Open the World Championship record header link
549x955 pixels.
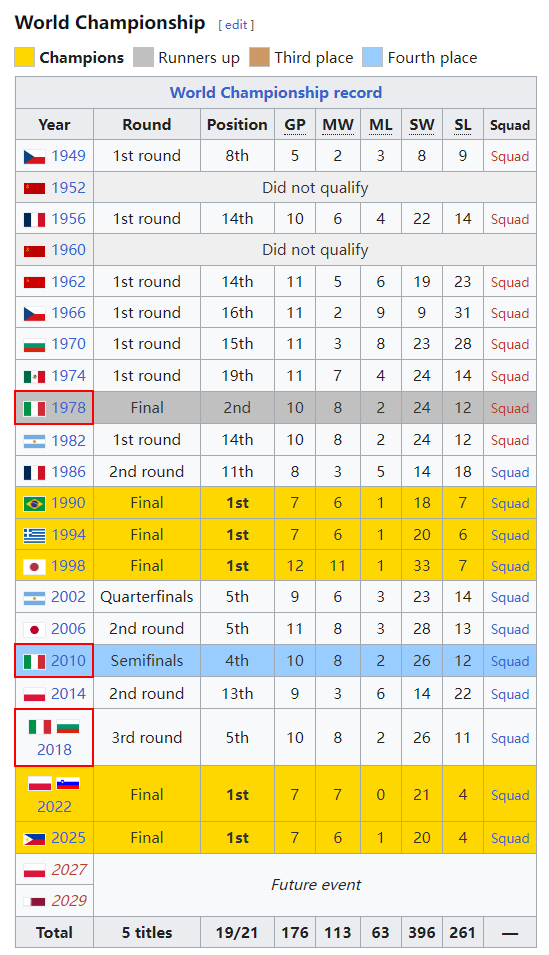(x=275, y=93)
